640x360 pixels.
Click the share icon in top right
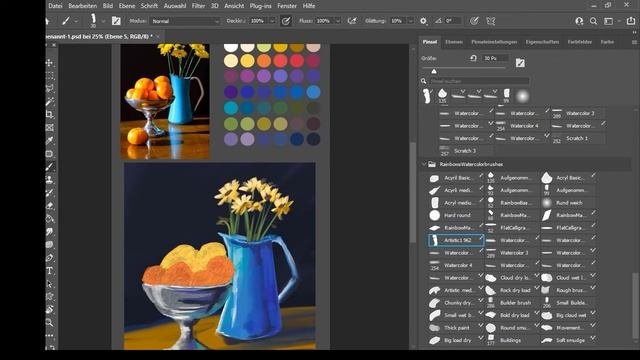click(631, 21)
